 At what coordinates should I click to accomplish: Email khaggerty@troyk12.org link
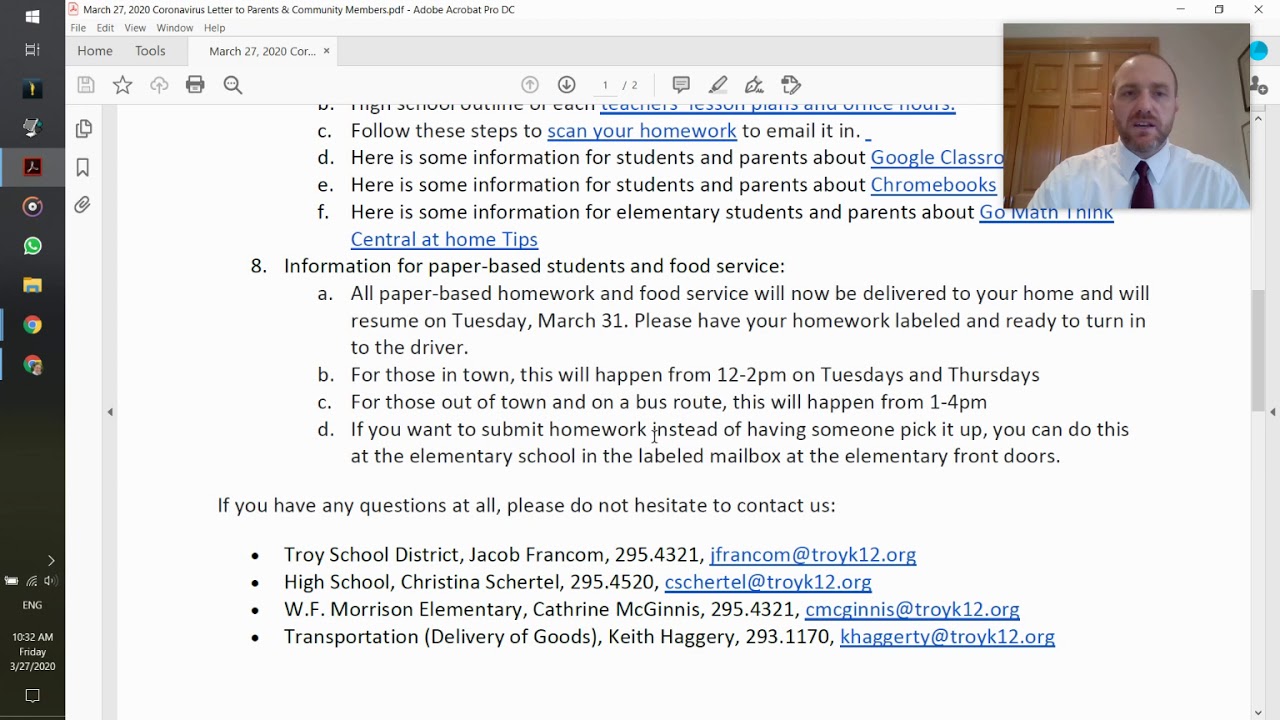click(947, 637)
